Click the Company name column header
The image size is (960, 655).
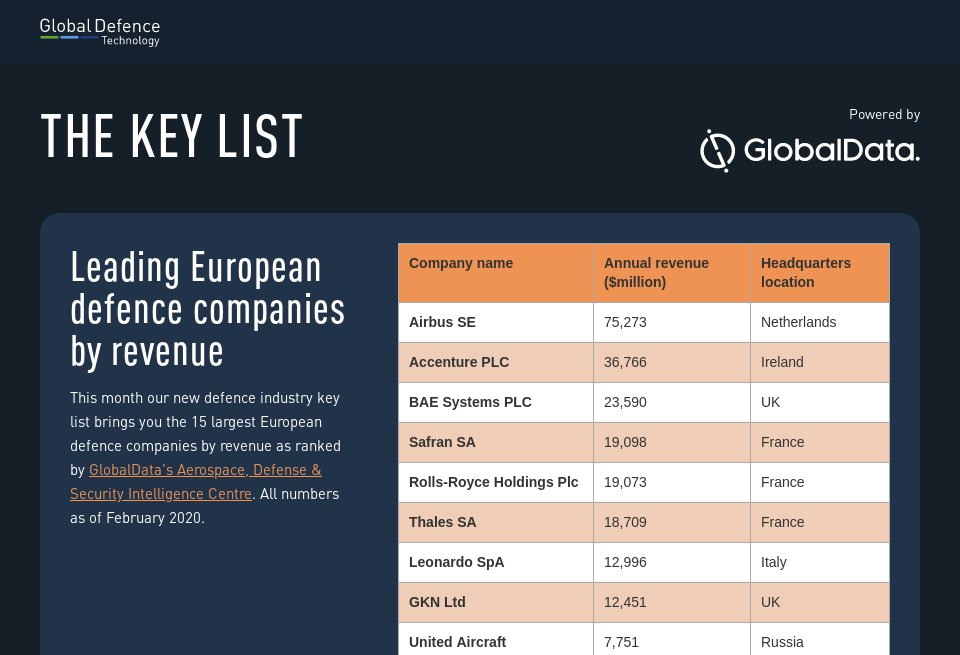click(x=461, y=263)
